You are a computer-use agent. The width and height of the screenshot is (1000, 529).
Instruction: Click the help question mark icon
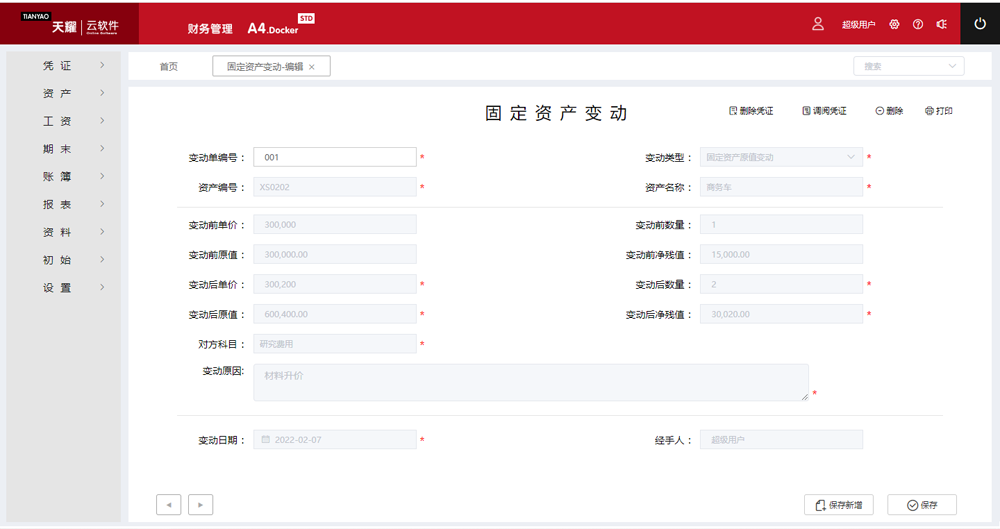(918, 24)
